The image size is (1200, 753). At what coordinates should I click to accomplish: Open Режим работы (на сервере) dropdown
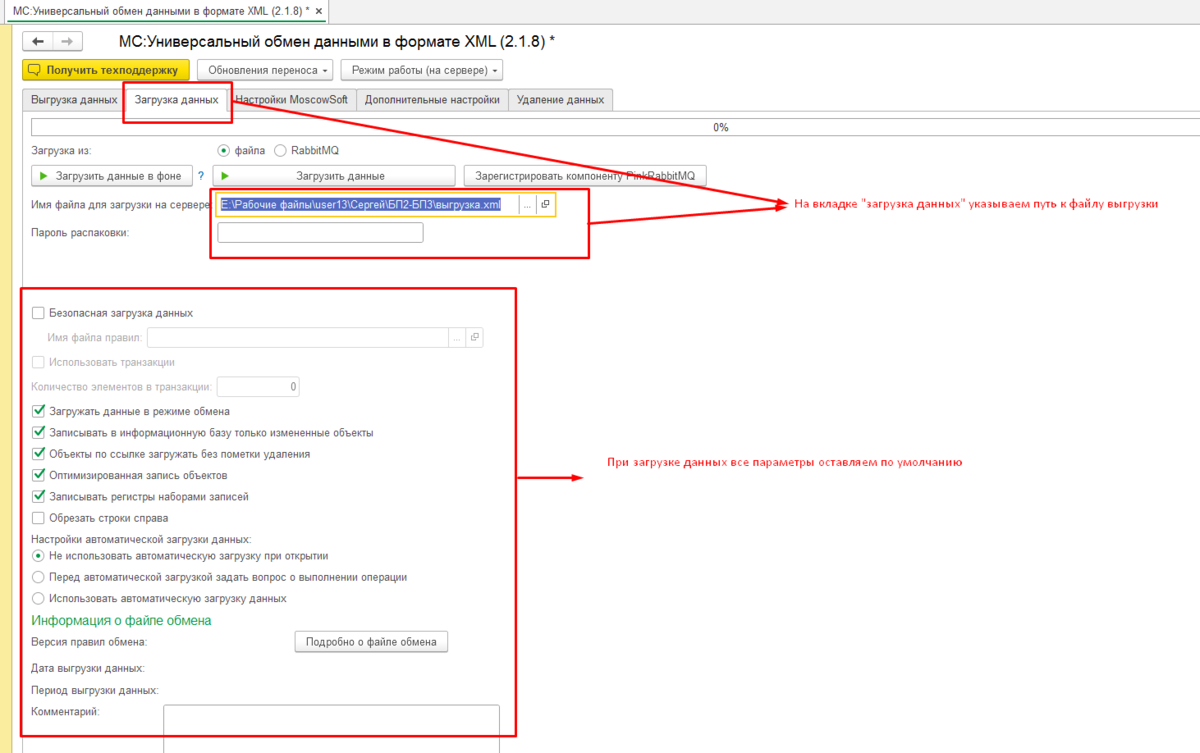pyautogui.click(x=421, y=70)
